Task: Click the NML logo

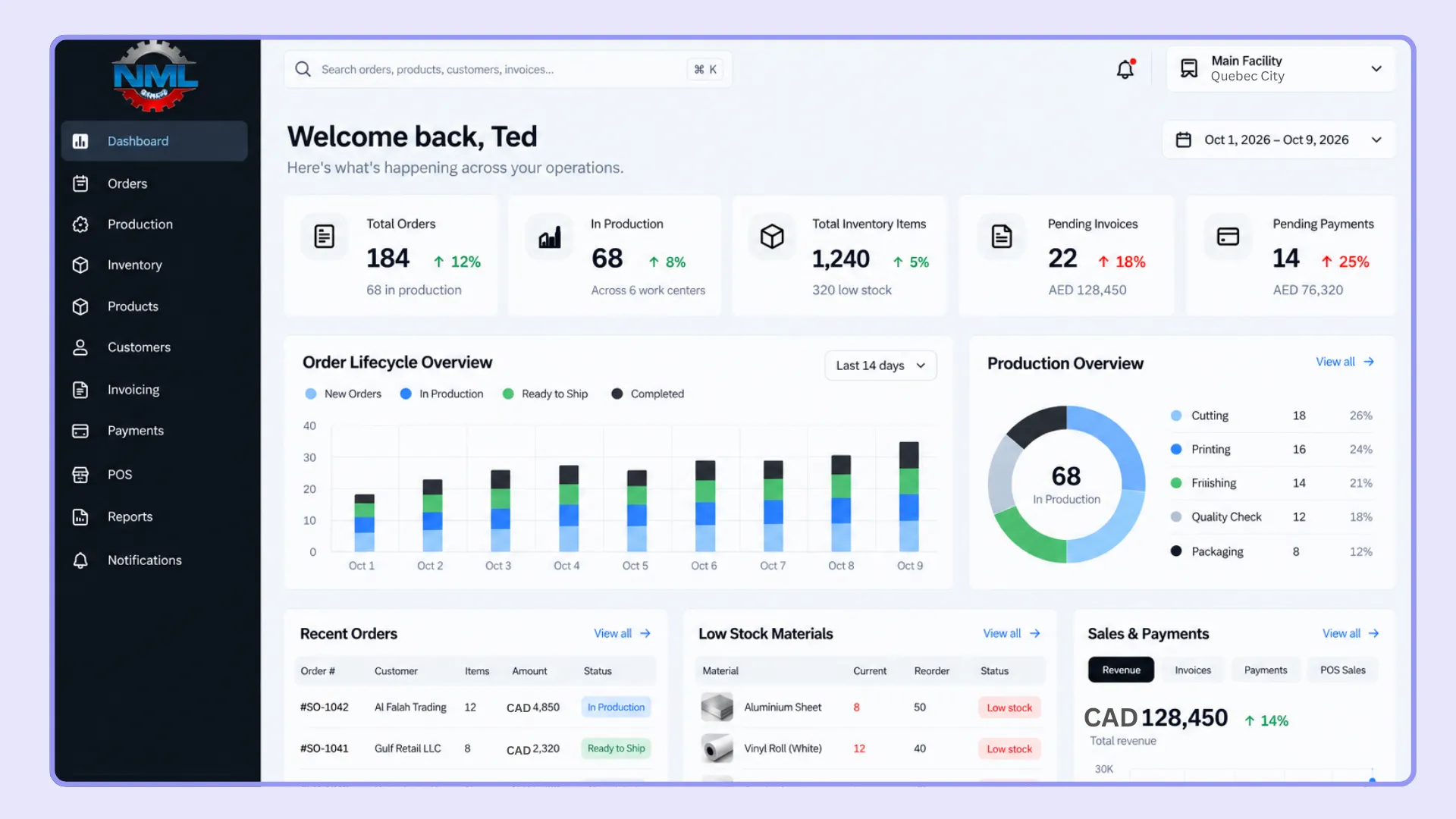Action: [155, 77]
